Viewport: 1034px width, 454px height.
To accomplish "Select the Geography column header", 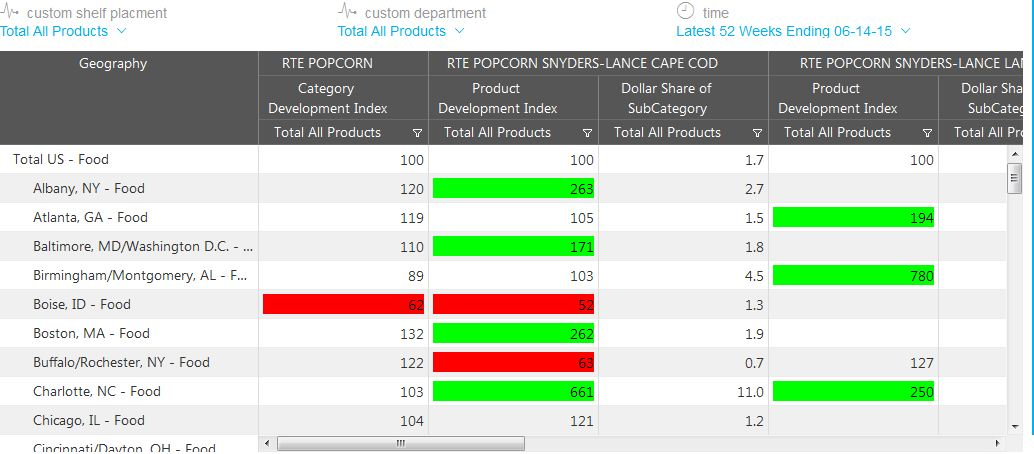I will tap(113, 64).
